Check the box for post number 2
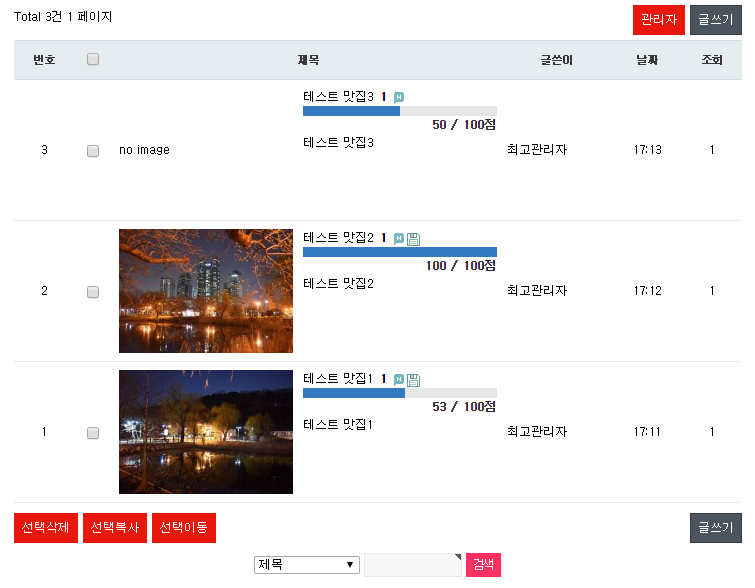This screenshot has height=588, width=755. pos(93,292)
